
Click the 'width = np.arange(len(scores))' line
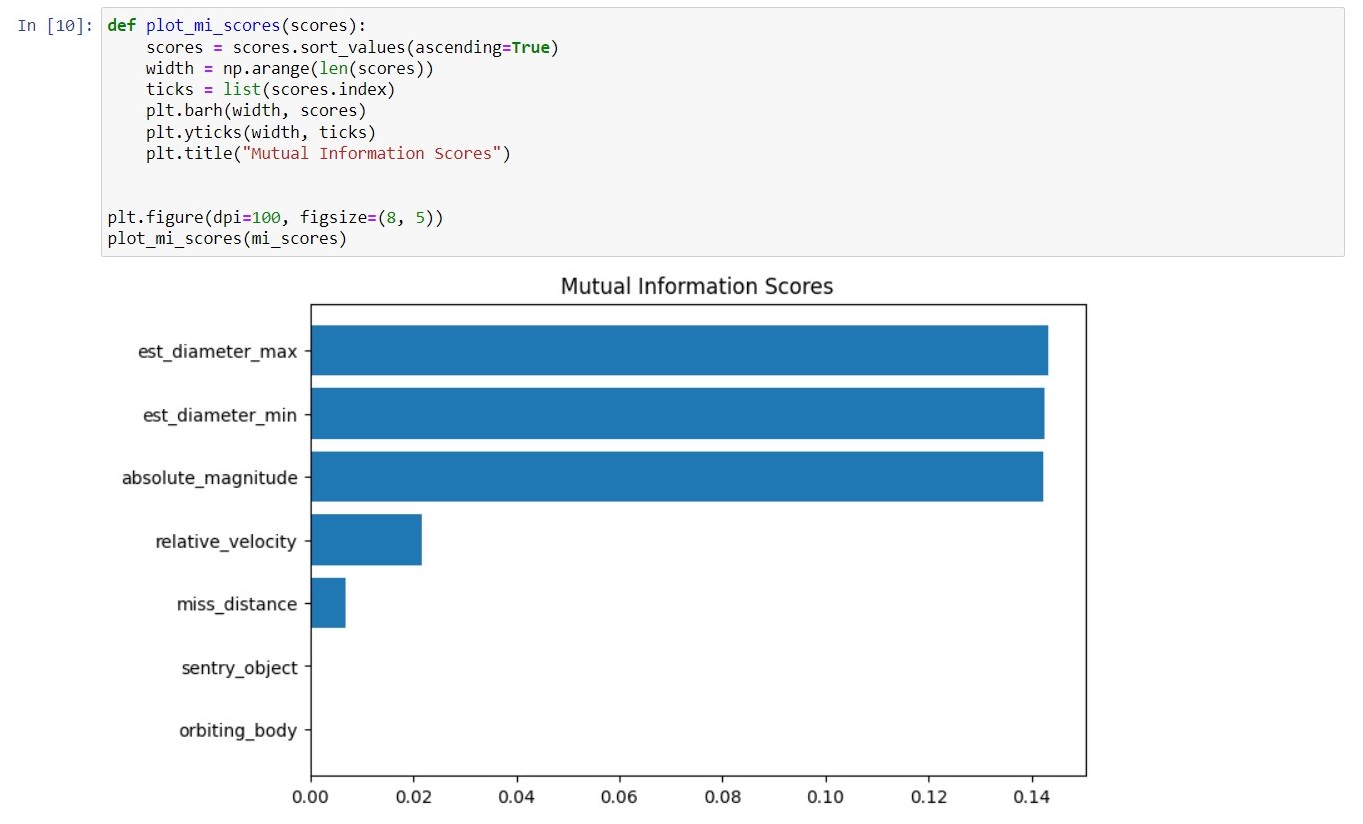pyautogui.click(x=290, y=68)
